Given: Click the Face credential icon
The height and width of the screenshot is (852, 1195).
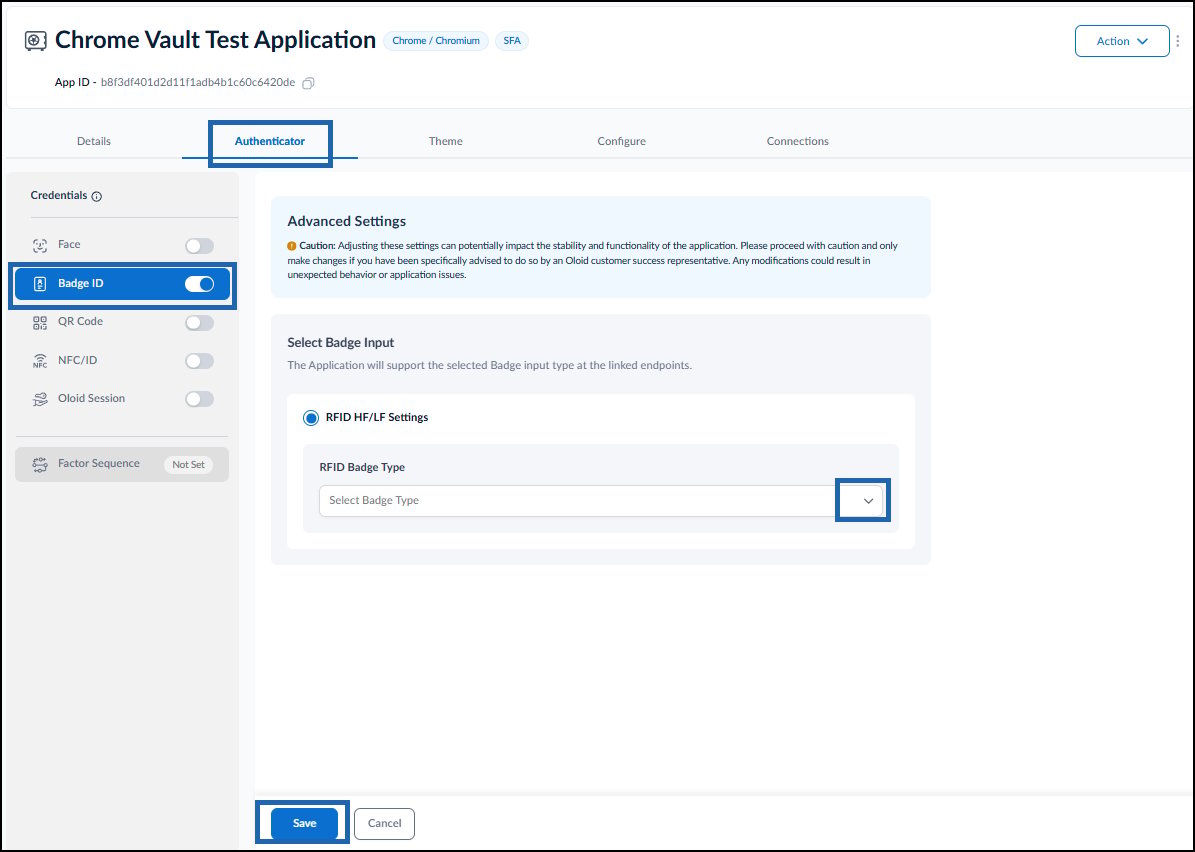Looking at the screenshot, I should (40, 245).
